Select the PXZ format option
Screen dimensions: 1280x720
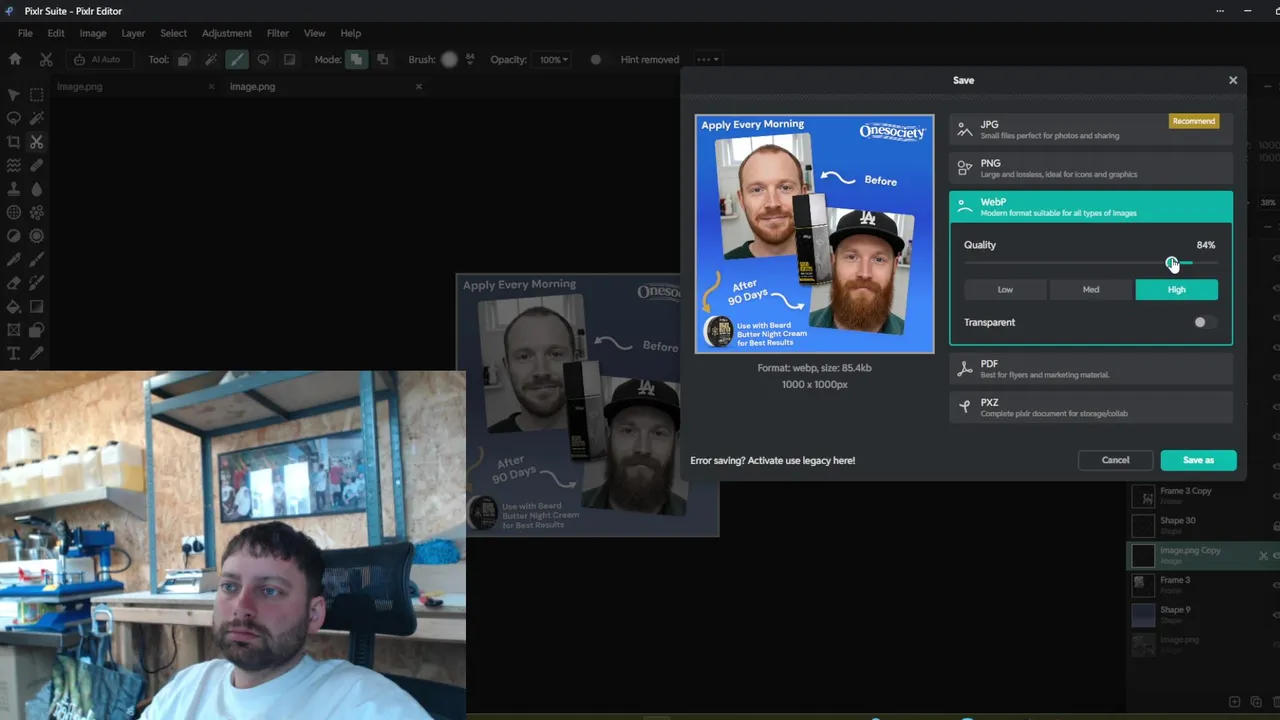click(x=1090, y=407)
